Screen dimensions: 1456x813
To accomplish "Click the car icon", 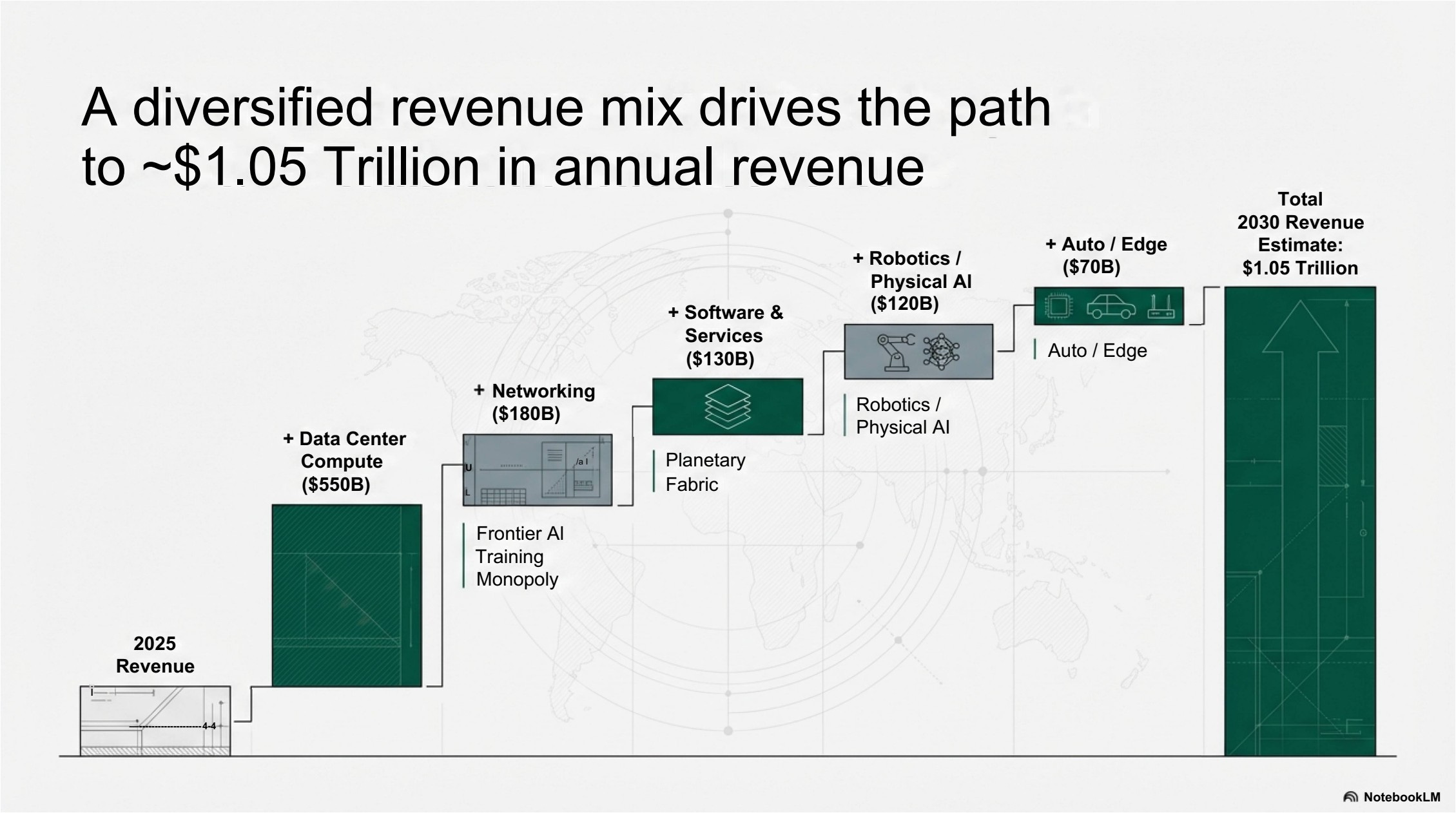I will click(x=1111, y=307).
